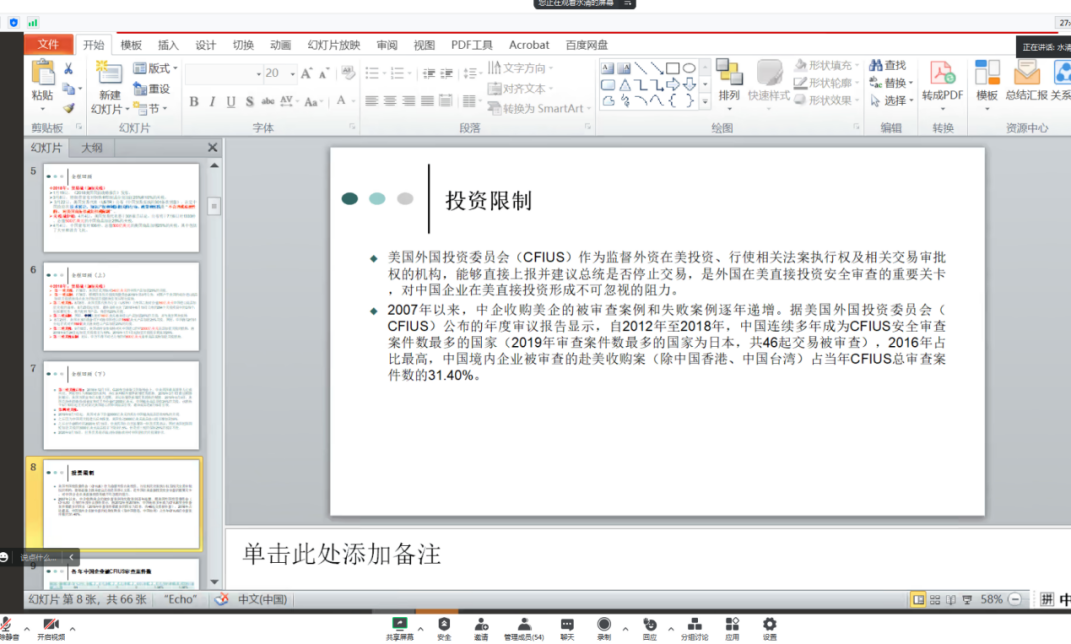Toggle underline formatting
Viewport: 1071px width, 644px height.
231,101
